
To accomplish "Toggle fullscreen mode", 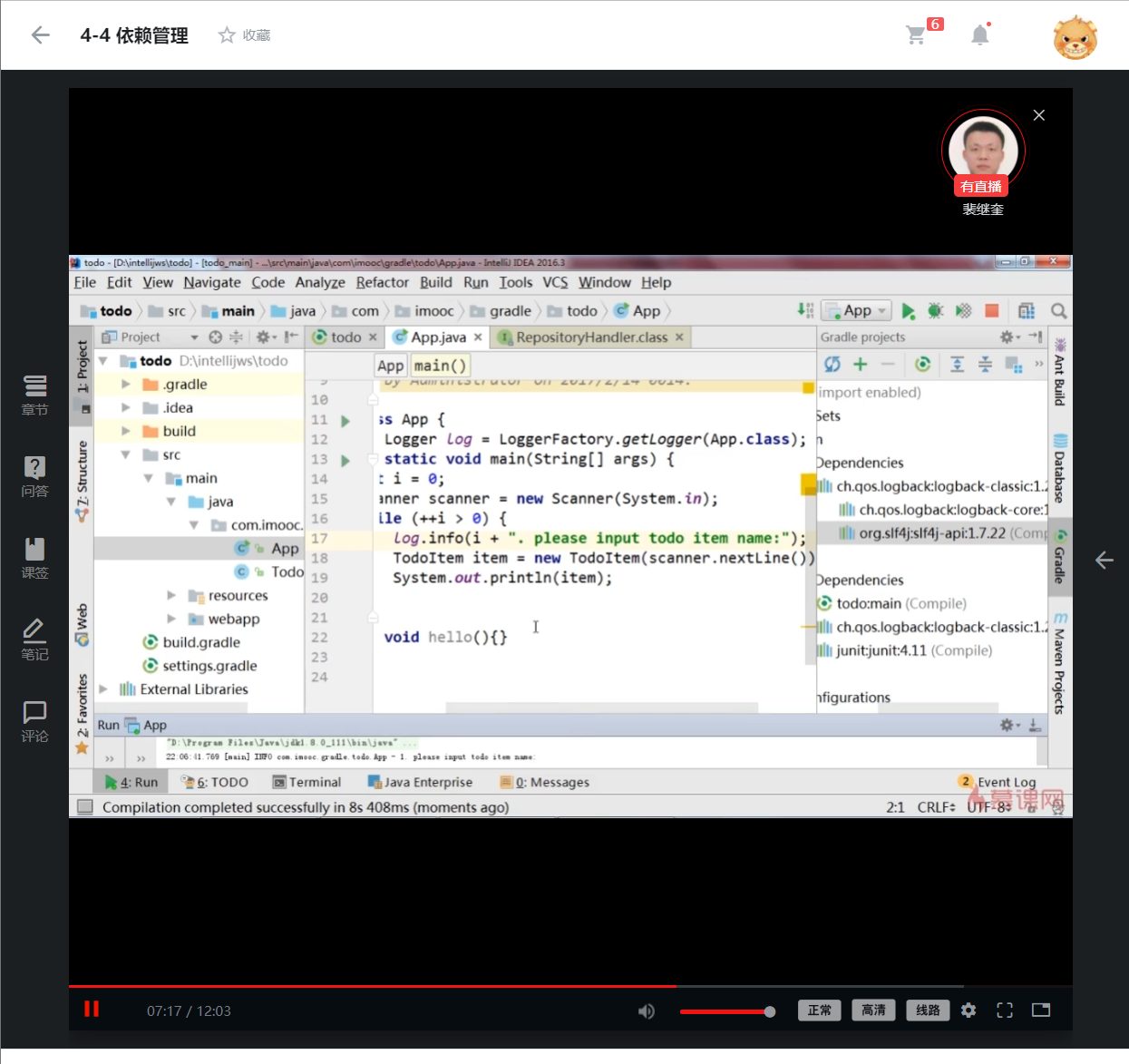I will [1005, 1010].
